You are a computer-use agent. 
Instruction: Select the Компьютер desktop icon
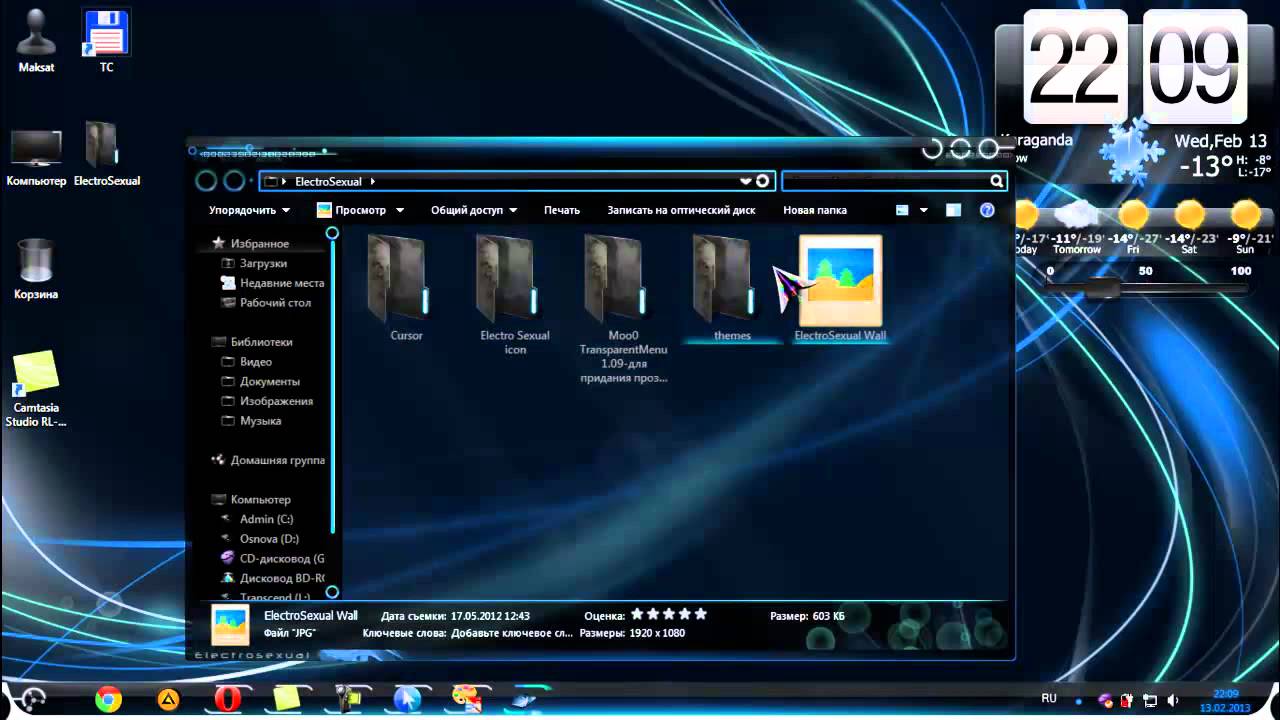point(36,157)
